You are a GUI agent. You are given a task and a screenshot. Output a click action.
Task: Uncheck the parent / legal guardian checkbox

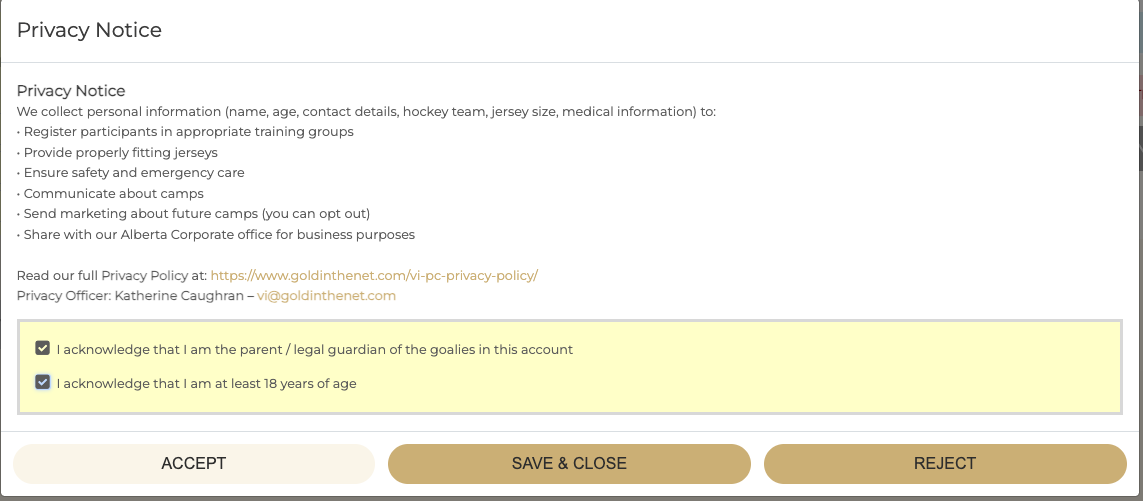tap(42, 349)
